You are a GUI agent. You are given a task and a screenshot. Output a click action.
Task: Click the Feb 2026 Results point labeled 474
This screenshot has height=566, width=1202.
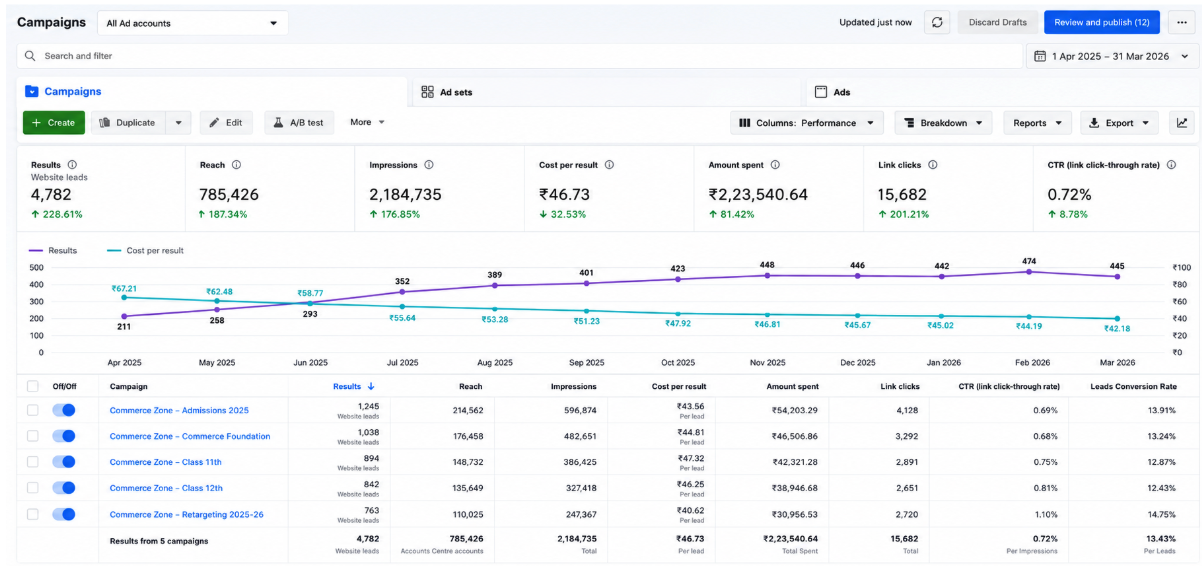point(1029,271)
